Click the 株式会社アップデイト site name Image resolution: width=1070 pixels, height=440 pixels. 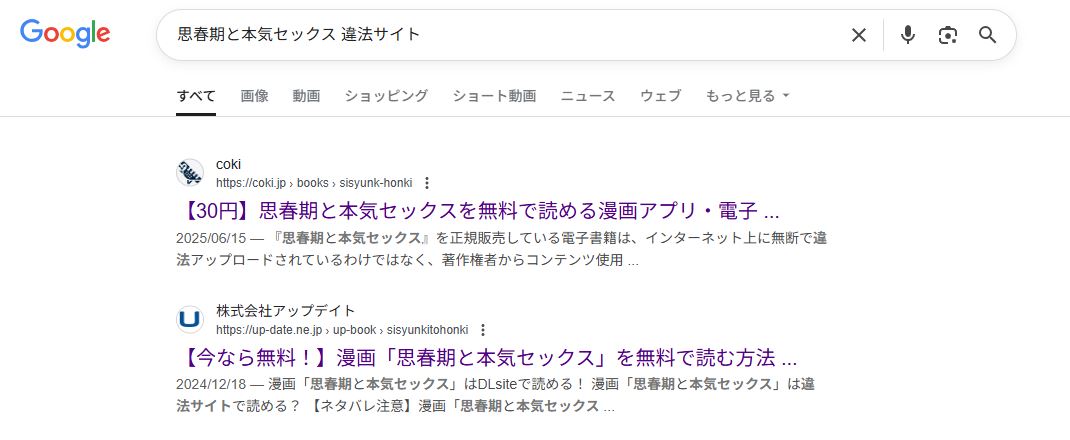[x=286, y=311]
